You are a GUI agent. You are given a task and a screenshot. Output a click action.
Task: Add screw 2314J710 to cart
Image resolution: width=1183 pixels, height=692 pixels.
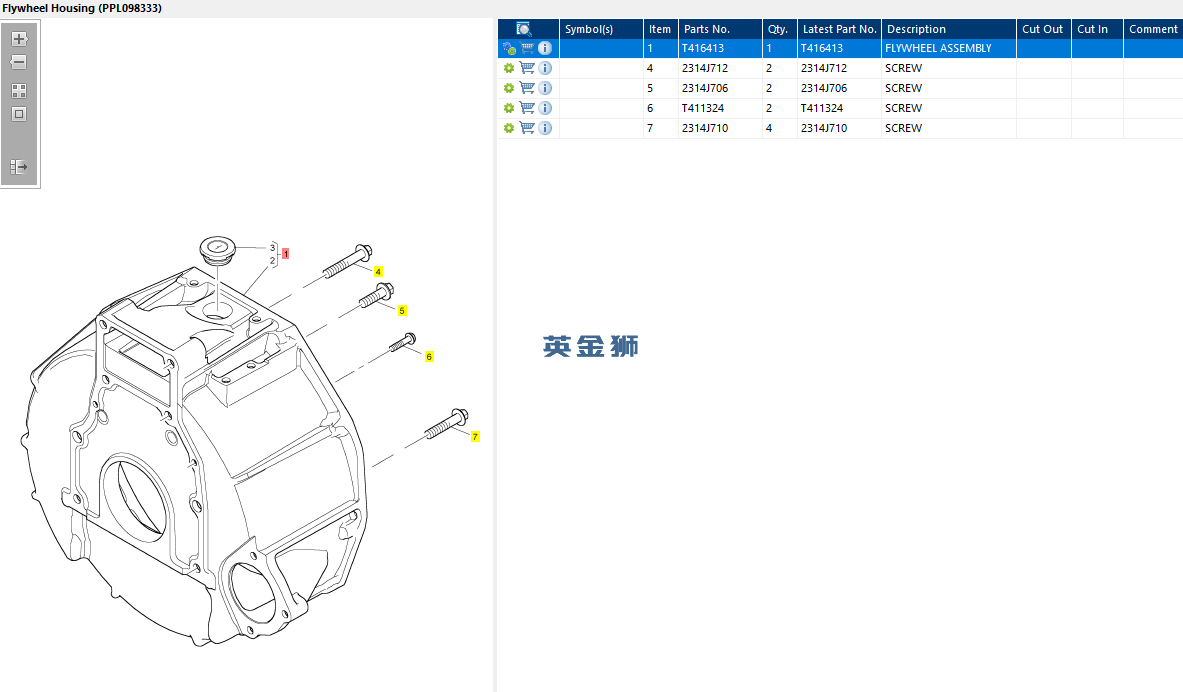tap(527, 128)
